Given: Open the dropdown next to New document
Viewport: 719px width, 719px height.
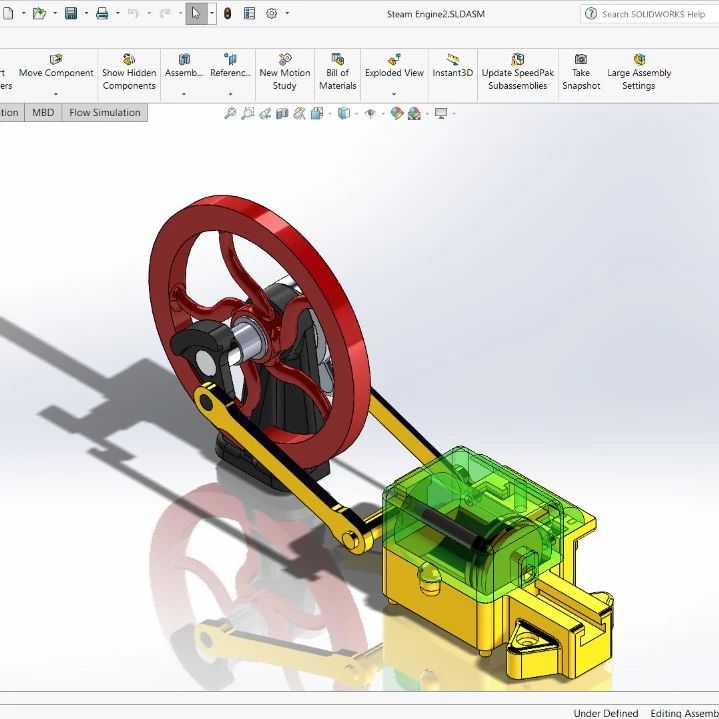Looking at the screenshot, I should coord(23,13).
